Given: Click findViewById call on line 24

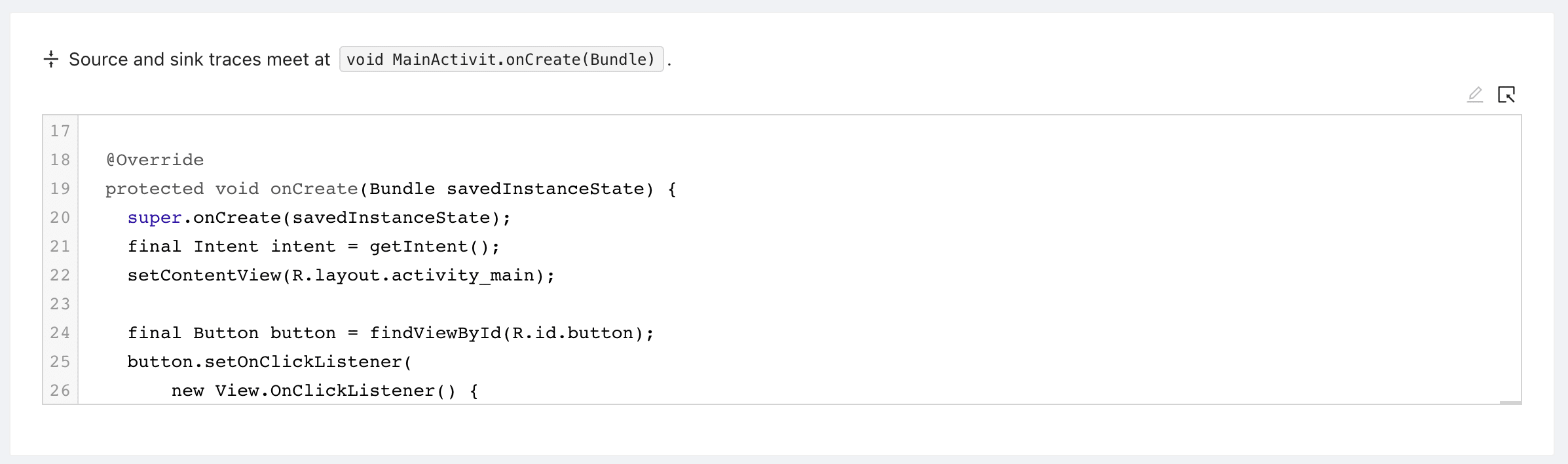Looking at the screenshot, I should (x=436, y=333).
